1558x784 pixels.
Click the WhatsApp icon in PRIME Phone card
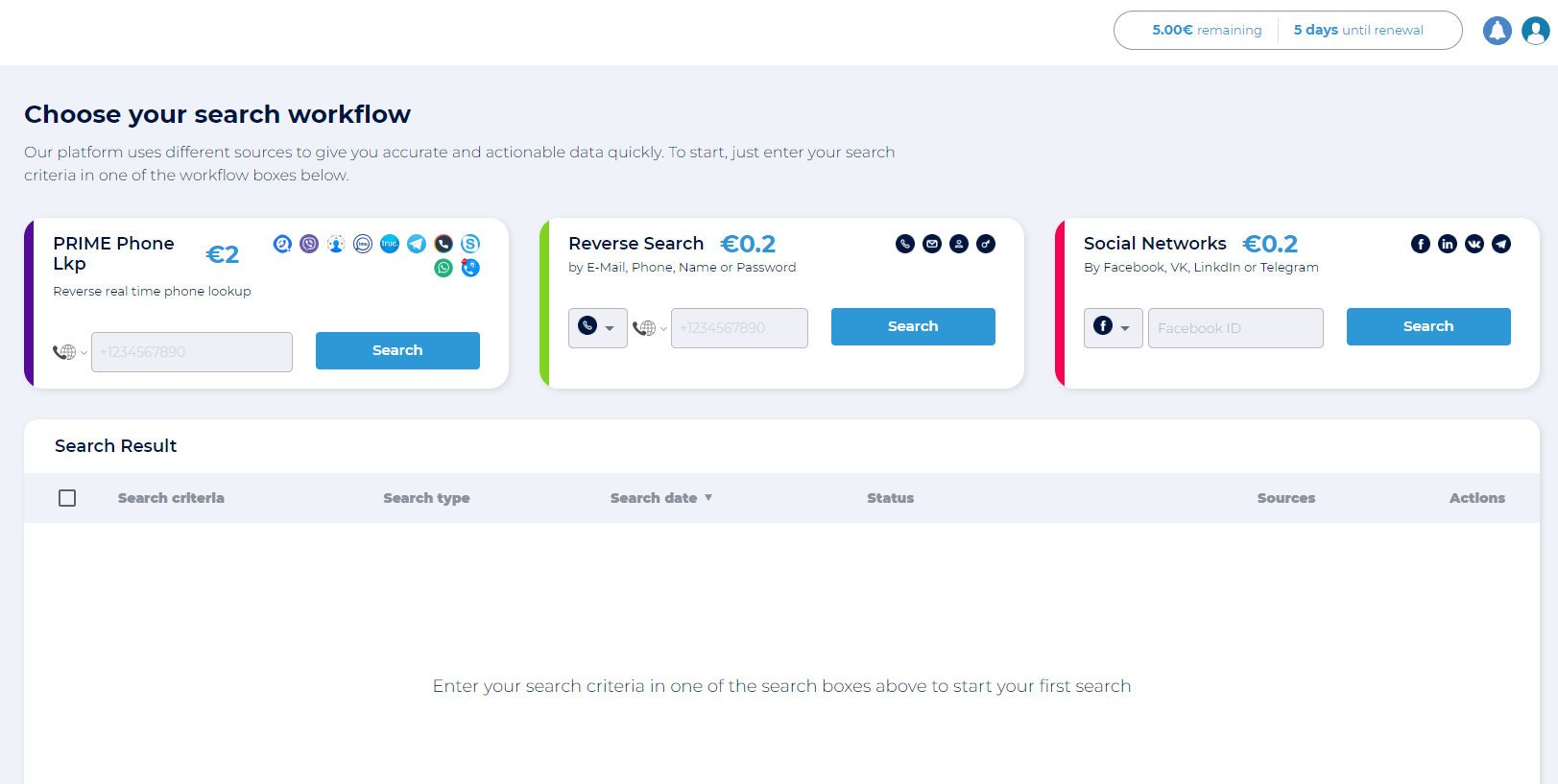[443, 268]
